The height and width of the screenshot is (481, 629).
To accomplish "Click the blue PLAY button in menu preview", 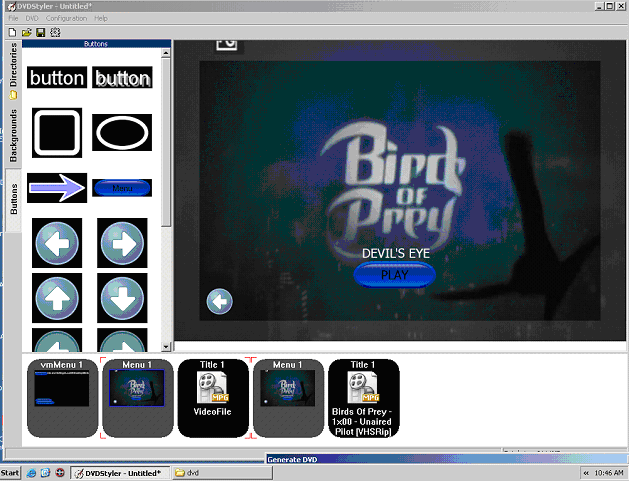I will 395,275.
